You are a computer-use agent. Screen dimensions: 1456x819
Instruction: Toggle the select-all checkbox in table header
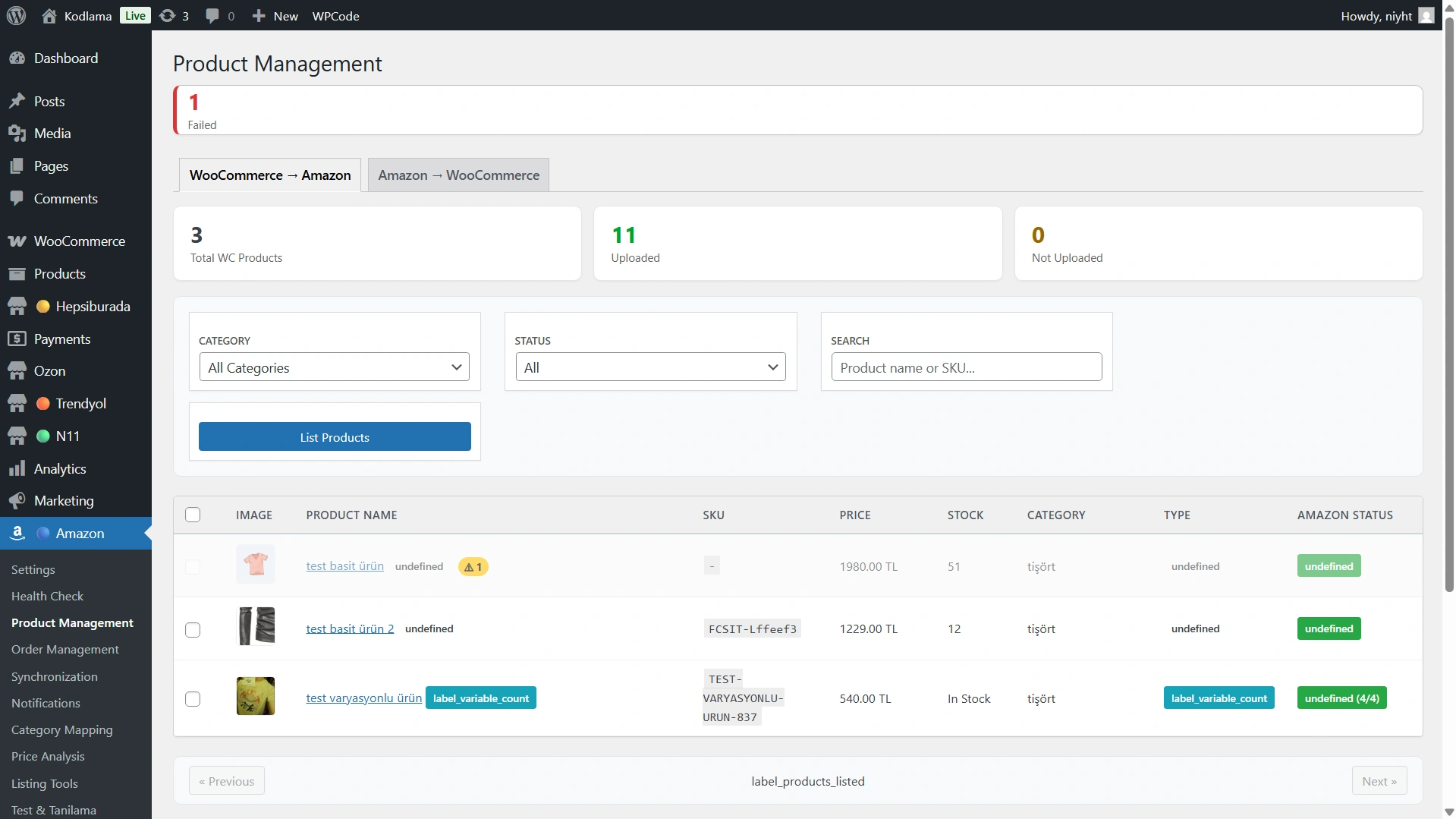click(x=193, y=515)
